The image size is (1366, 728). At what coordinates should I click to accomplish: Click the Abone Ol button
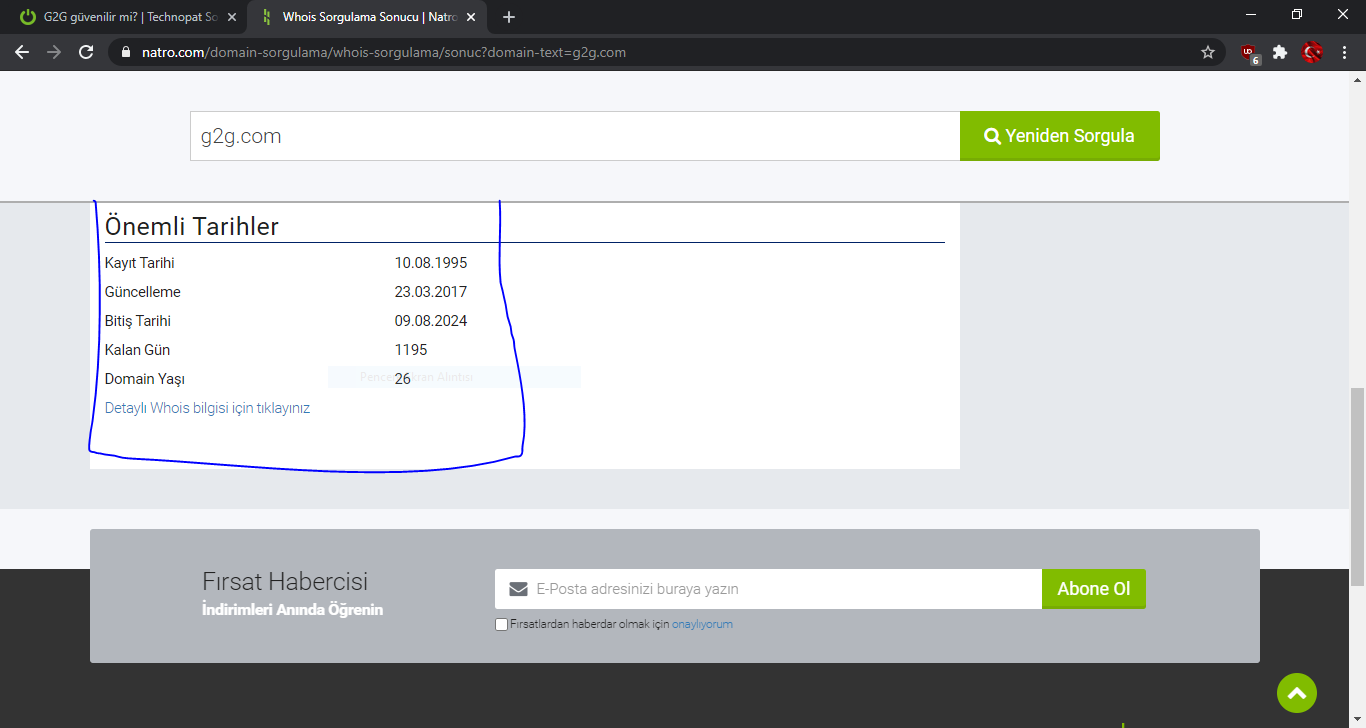tap(1094, 589)
